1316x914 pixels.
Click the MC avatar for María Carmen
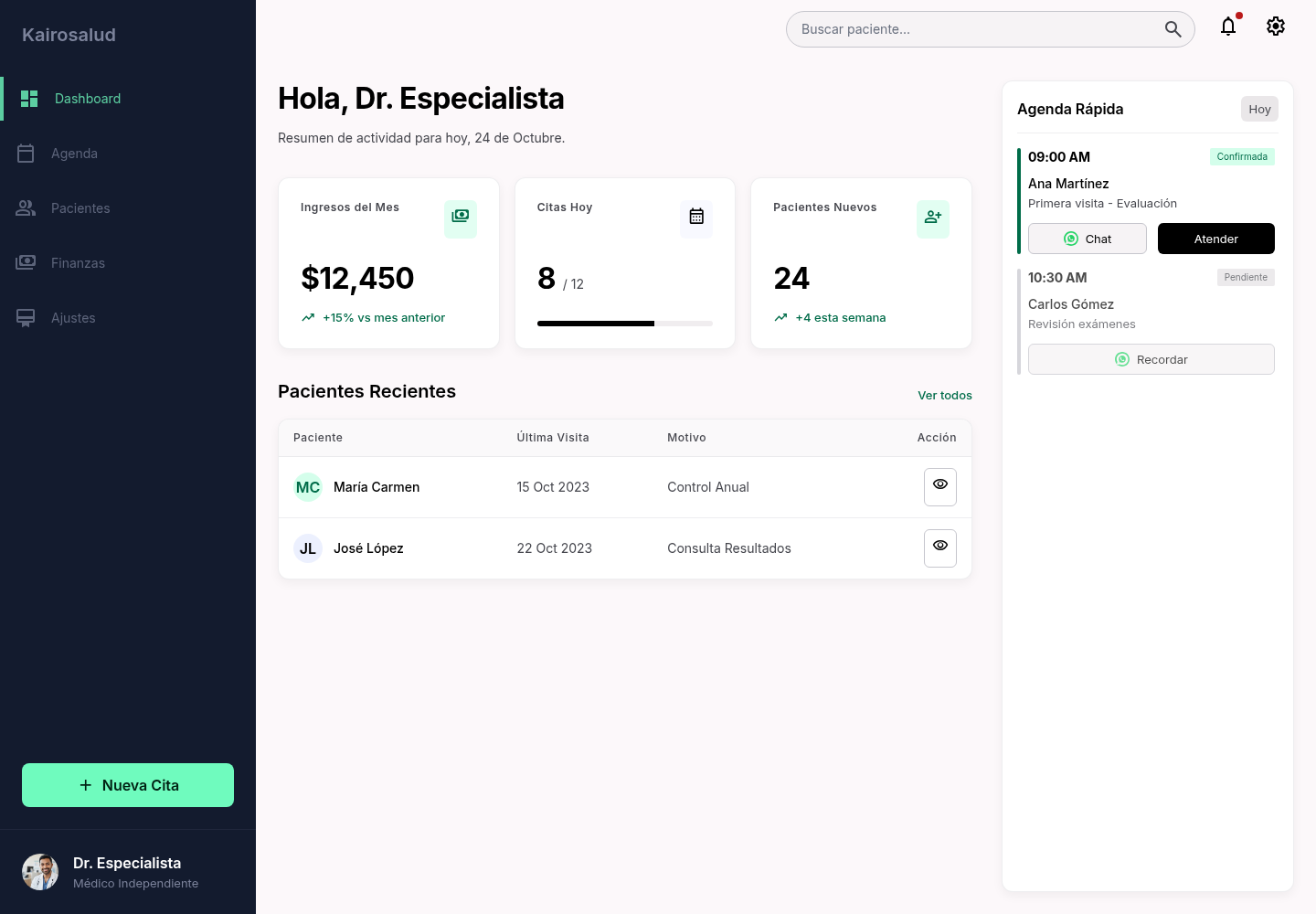[308, 487]
